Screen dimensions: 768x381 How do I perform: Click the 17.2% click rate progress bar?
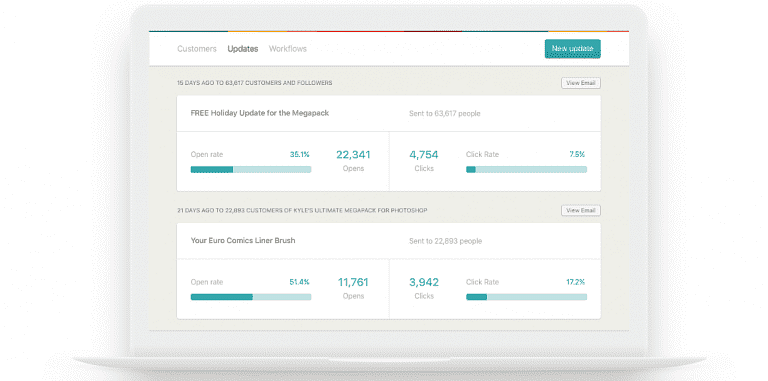526,297
